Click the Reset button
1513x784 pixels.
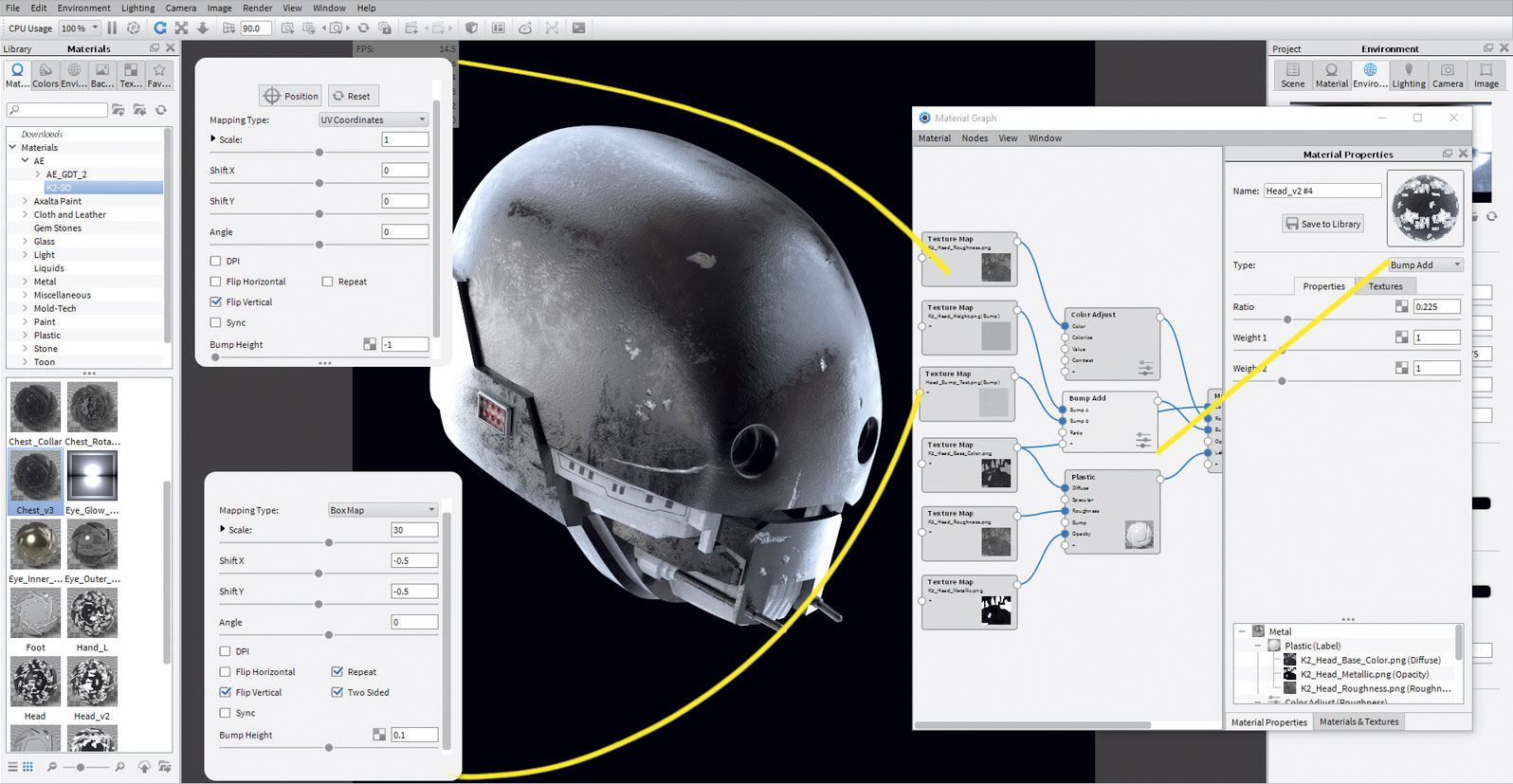coord(352,96)
